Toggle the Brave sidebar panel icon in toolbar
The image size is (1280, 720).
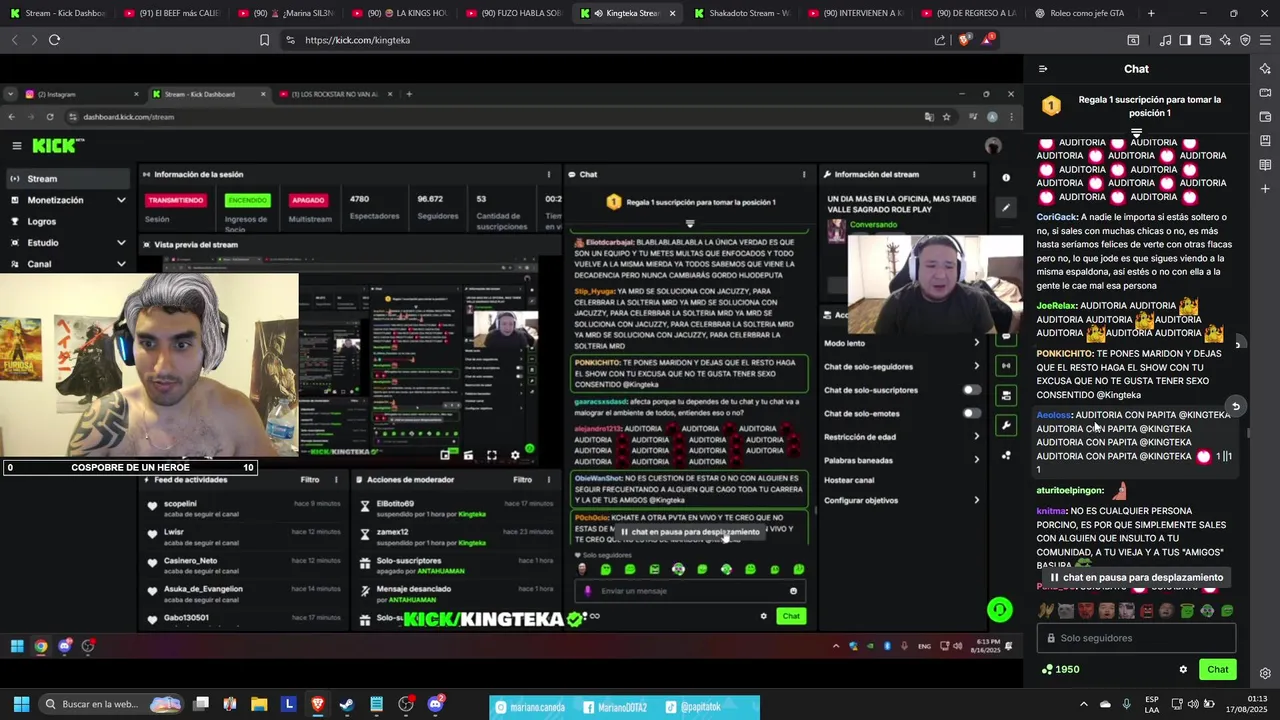tap(1185, 40)
